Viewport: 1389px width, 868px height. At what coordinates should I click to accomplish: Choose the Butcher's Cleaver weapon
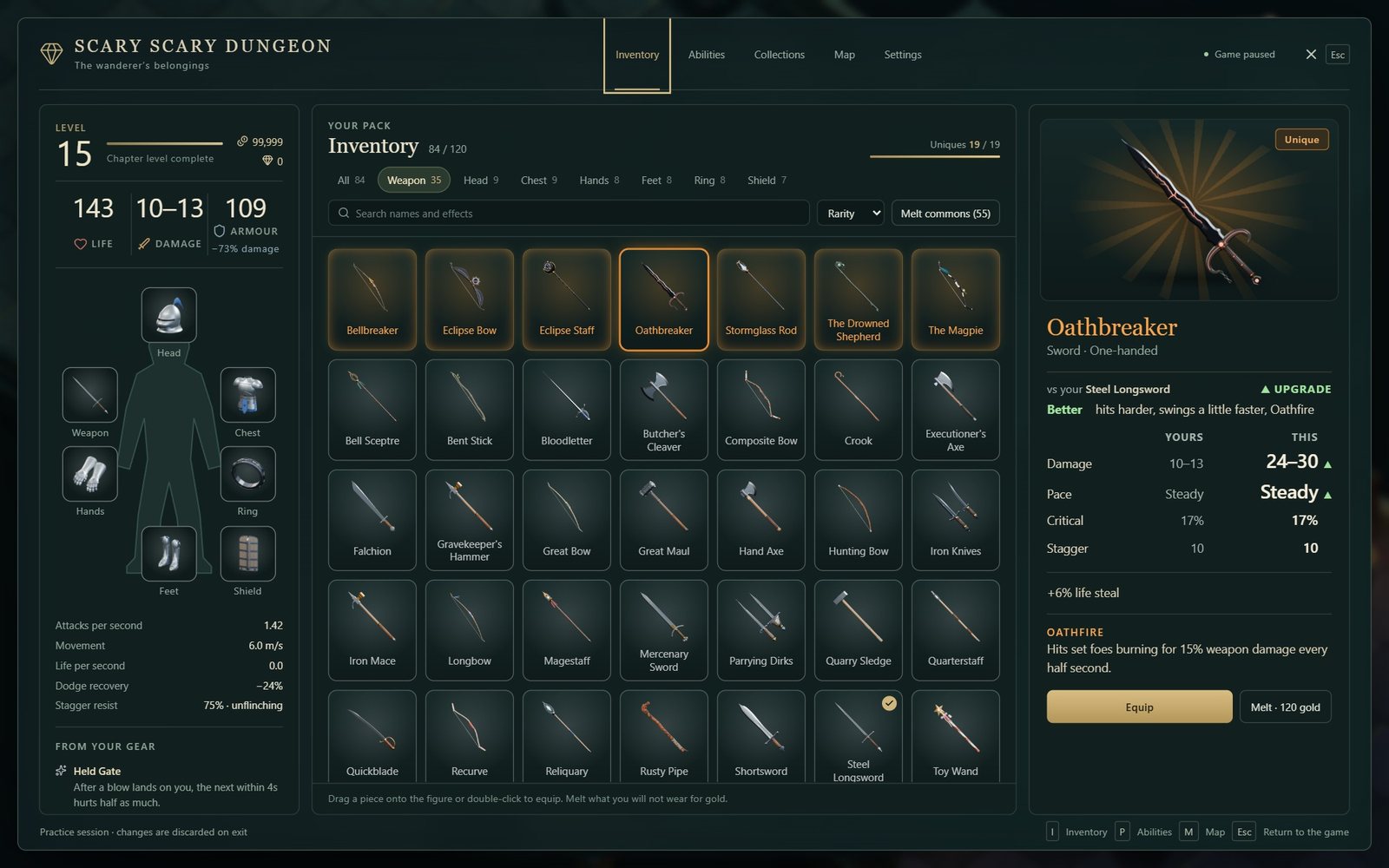(664, 410)
